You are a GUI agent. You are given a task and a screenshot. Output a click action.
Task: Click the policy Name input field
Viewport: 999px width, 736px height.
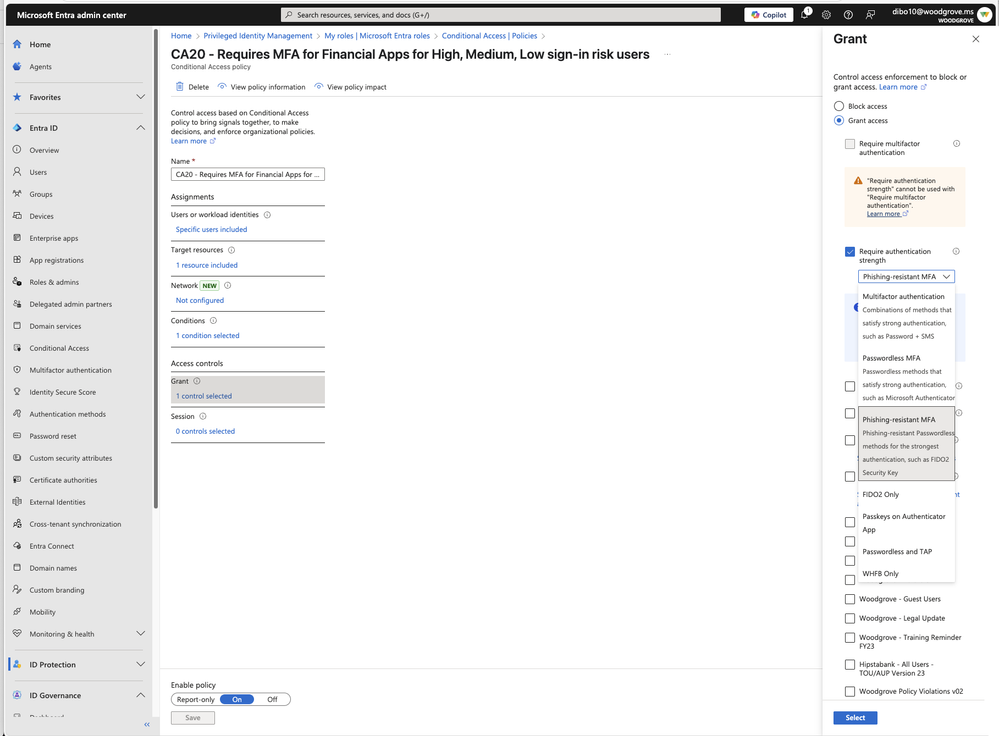pos(248,175)
